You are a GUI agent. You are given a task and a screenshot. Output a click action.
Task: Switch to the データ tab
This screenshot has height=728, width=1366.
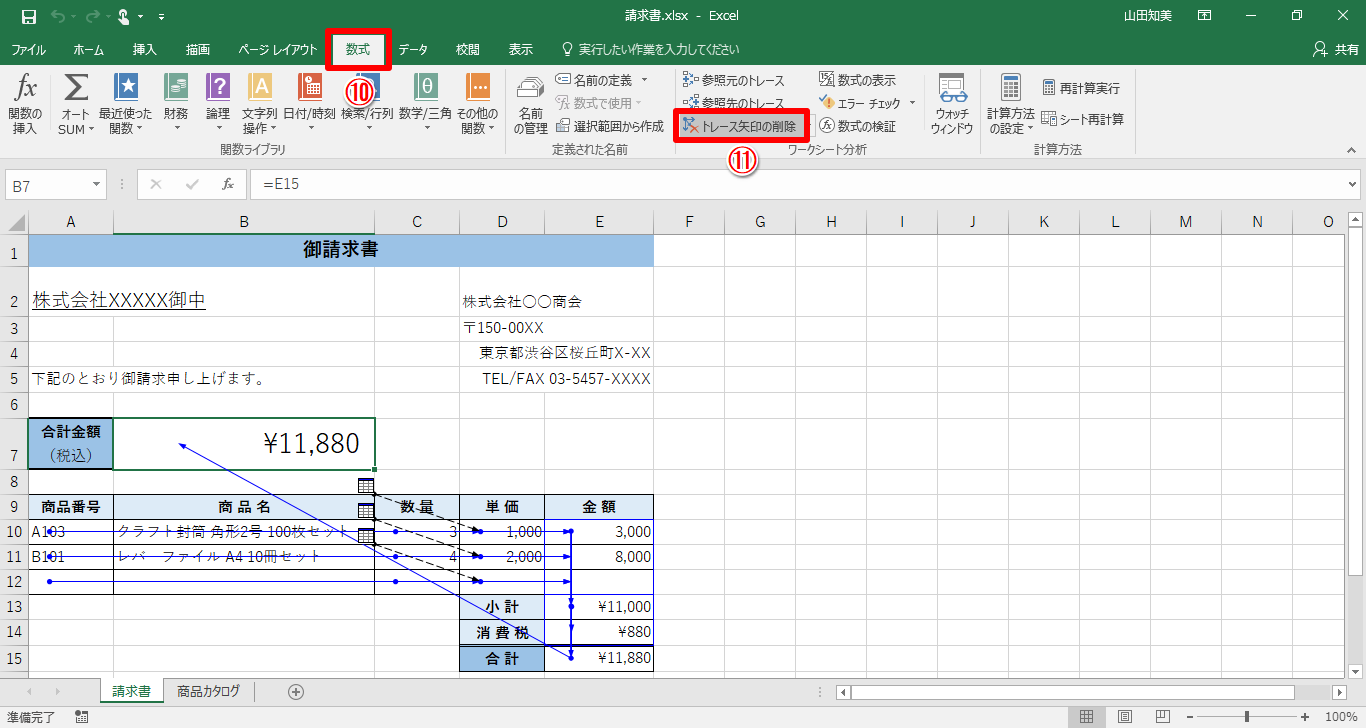[x=413, y=49]
